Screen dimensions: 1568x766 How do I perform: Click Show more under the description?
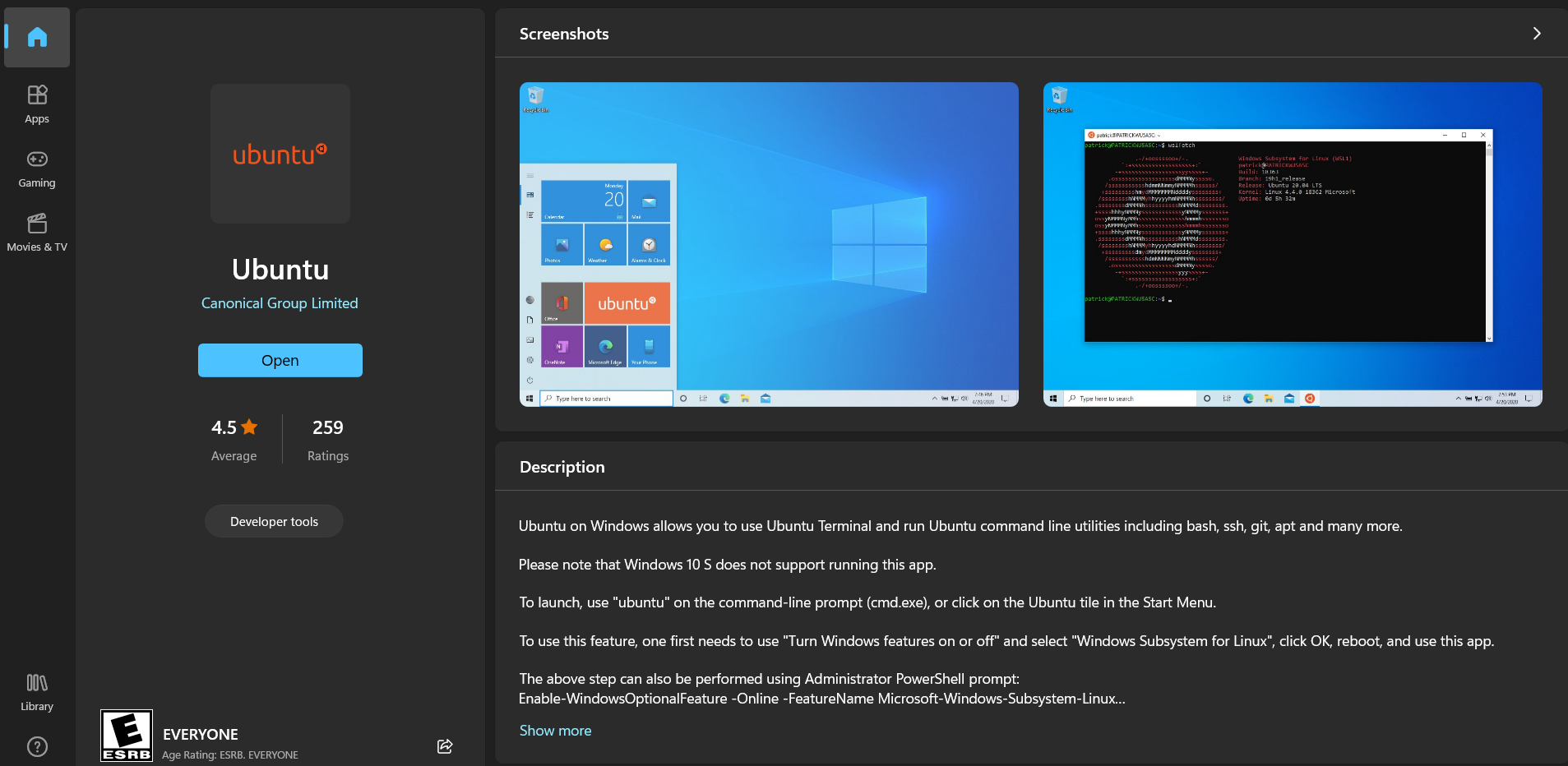[555, 731]
